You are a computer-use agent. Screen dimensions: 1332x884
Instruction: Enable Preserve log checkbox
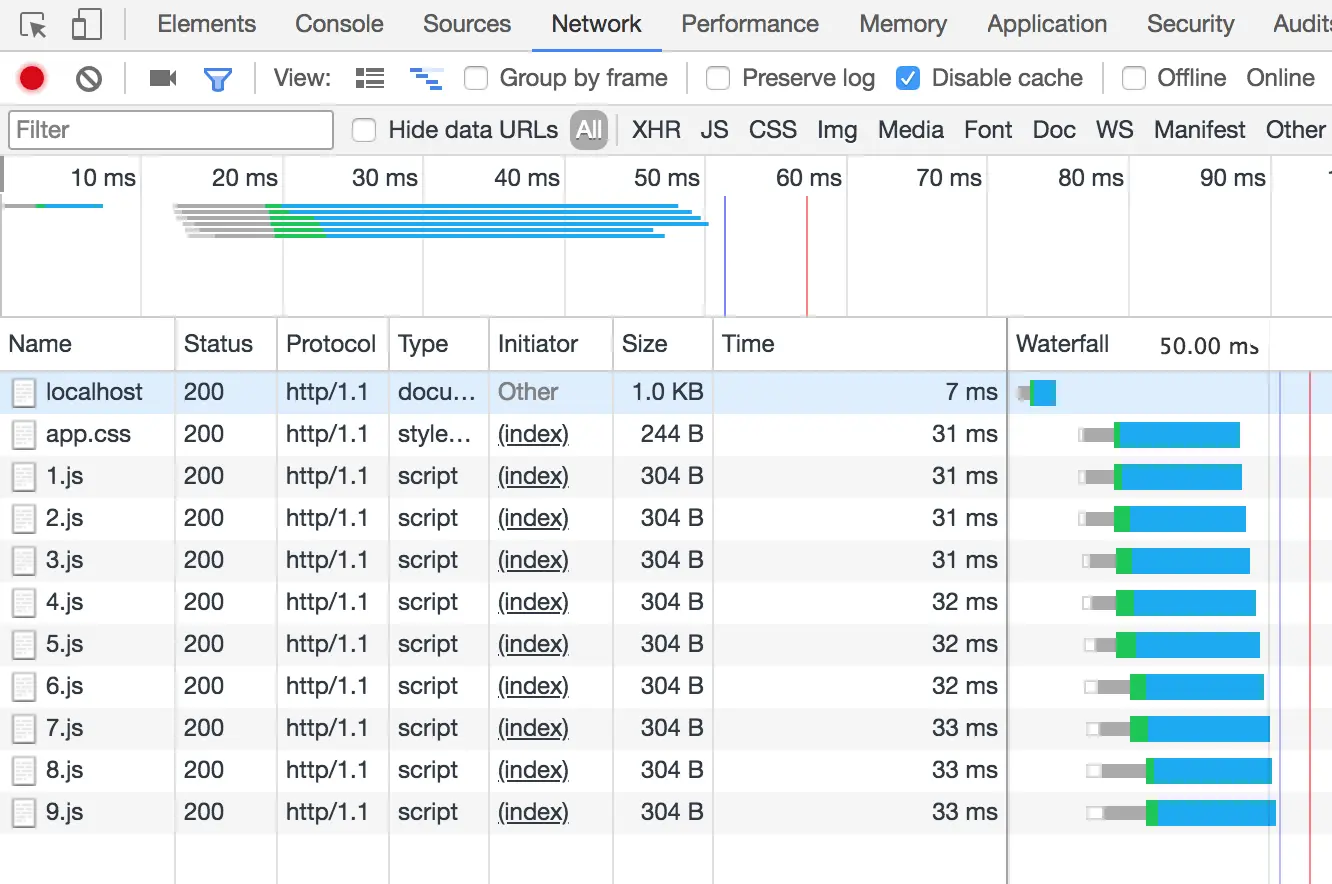pos(718,78)
